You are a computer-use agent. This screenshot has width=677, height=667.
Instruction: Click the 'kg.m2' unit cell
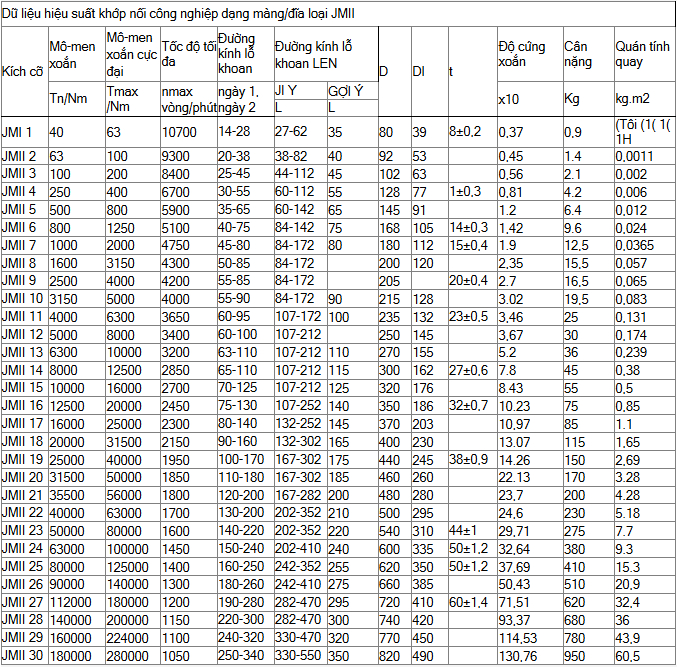[x=632, y=98]
